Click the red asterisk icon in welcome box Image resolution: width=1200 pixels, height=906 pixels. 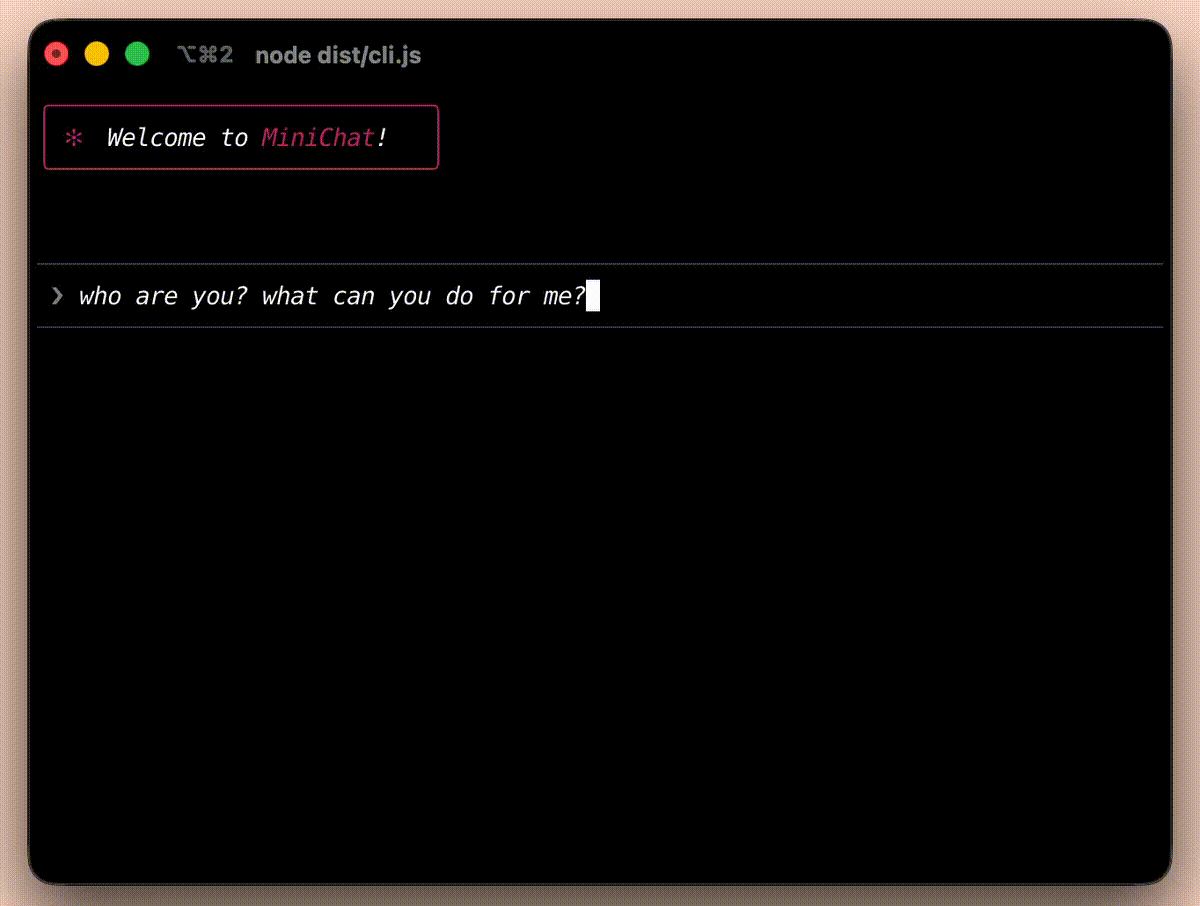pos(73,138)
